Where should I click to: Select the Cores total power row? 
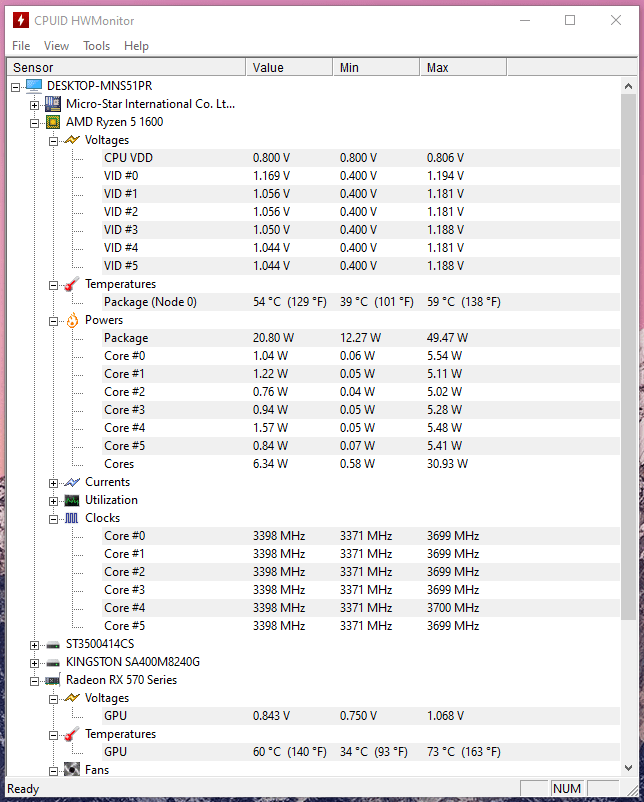[x=361, y=464]
